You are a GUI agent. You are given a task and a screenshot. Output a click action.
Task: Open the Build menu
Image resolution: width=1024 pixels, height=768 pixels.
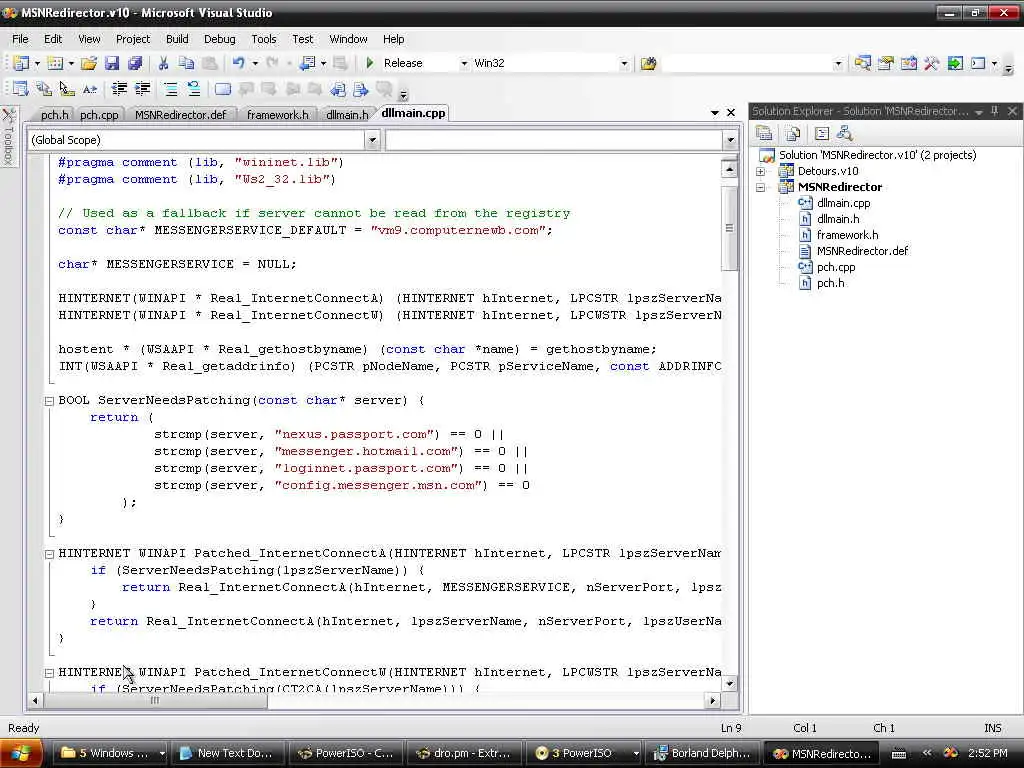point(177,39)
